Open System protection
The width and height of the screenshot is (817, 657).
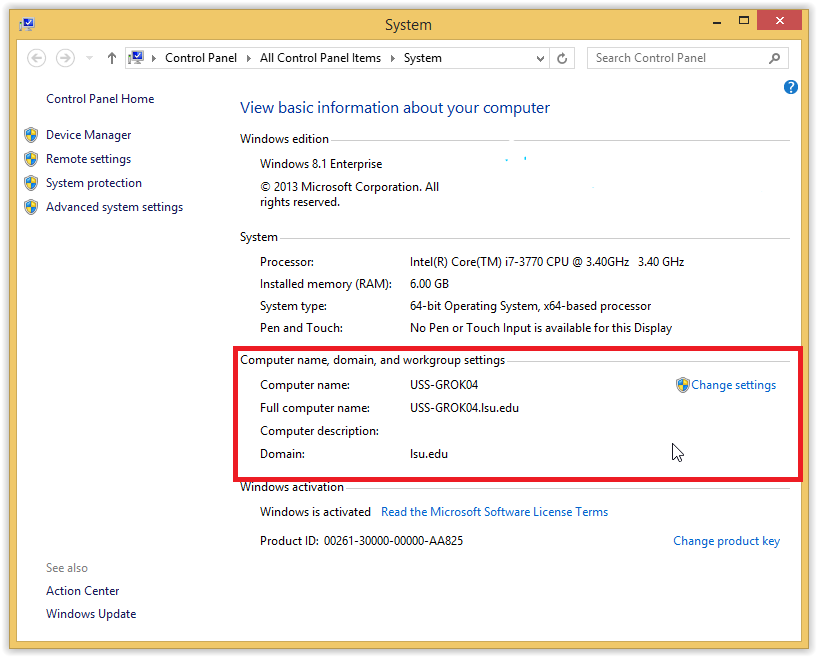point(94,183)
